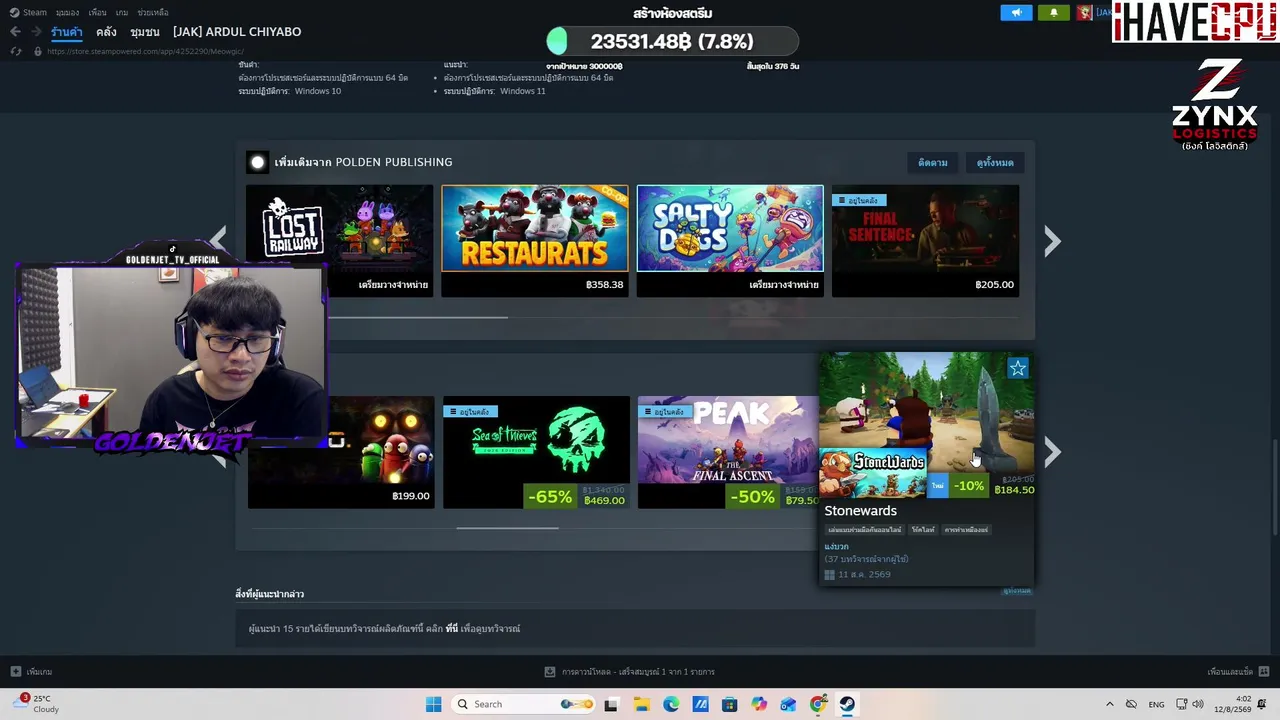Open the Lost Railway game card
The image size is (1280, 720).
[x=340, y=241]
